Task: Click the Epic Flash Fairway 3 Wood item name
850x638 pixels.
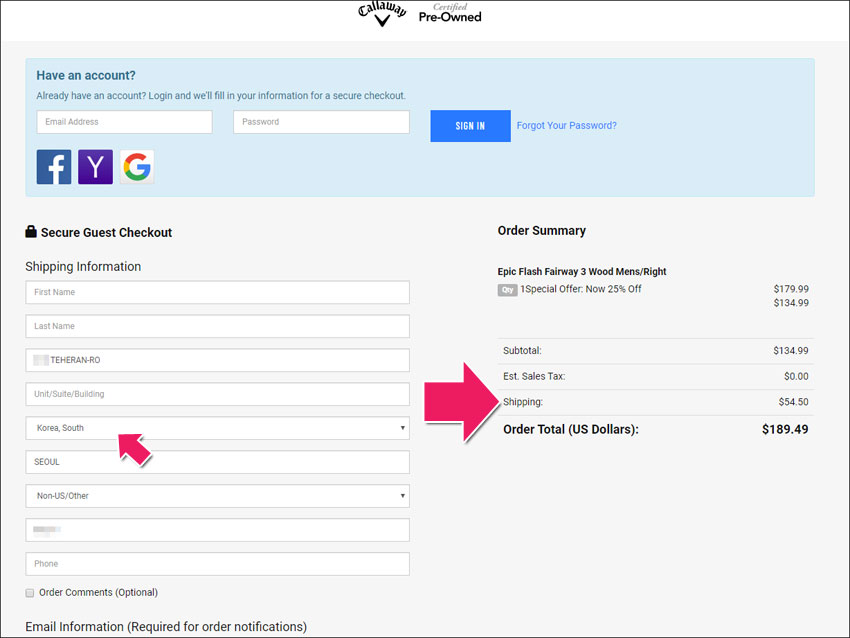Action: pyautogui.click(x=582, y=272)
